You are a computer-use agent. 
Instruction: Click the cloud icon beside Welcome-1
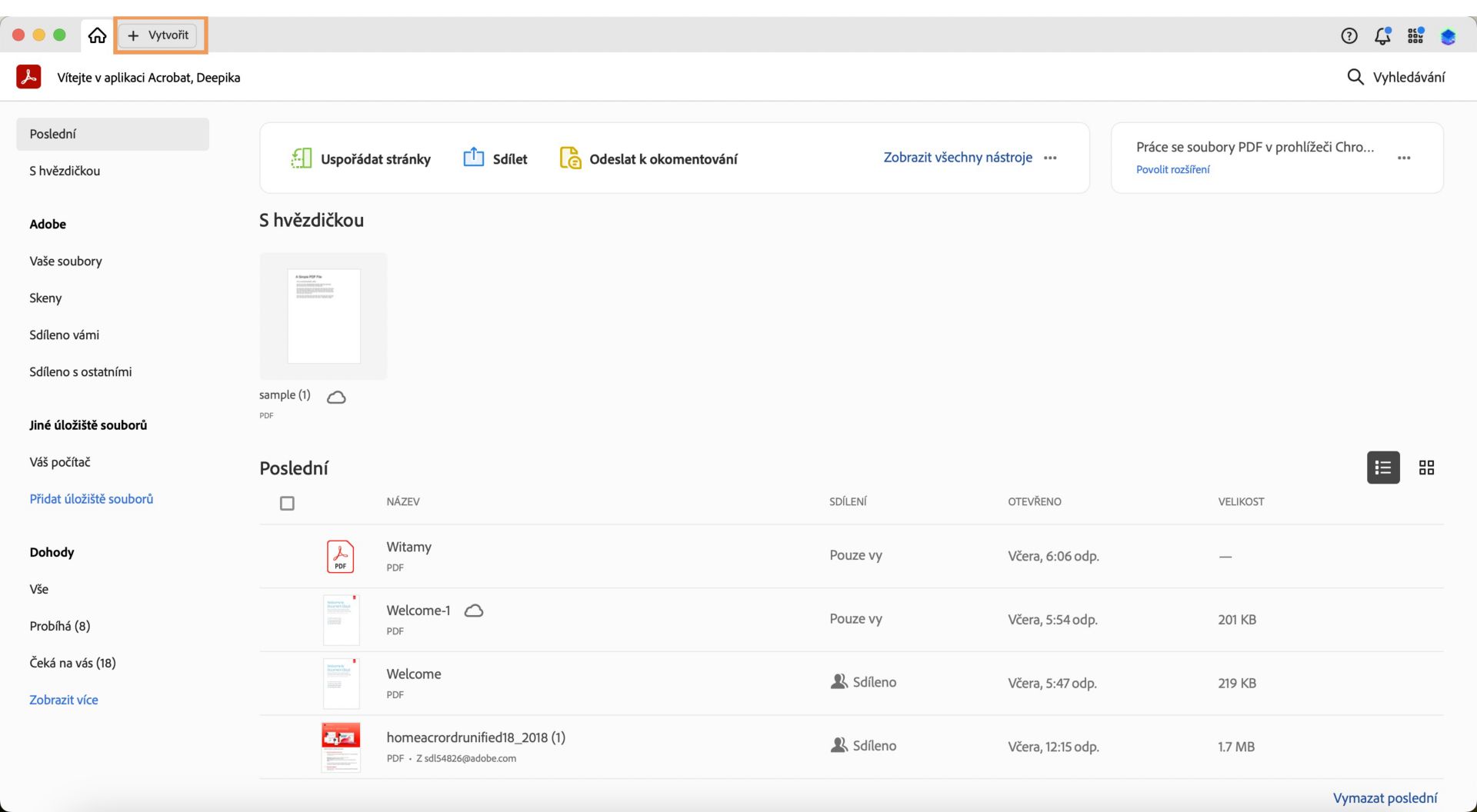pos(474,611)
